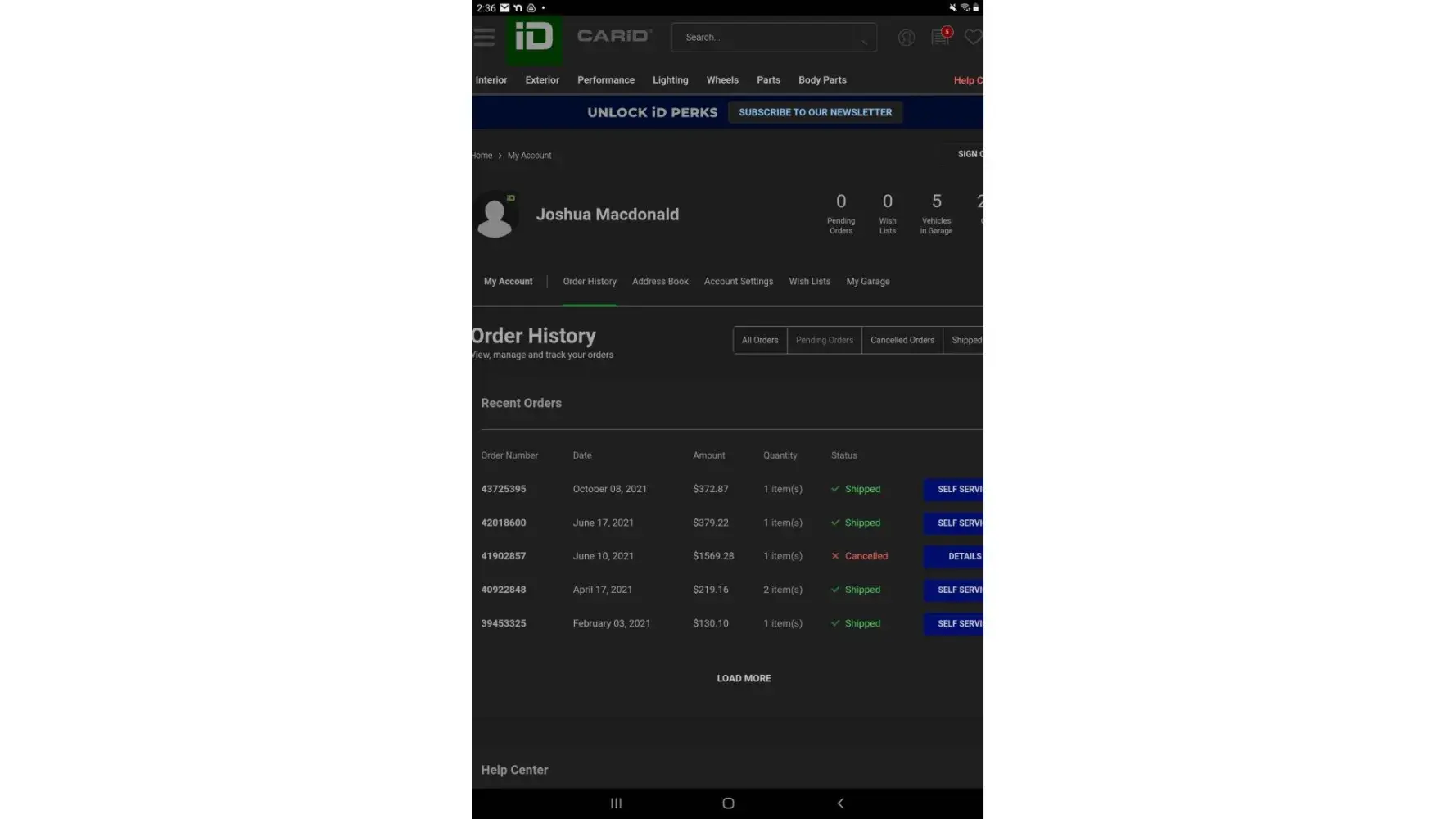This screenshot has width=1456, height=819.
Task: Open the hamburger navigation menu
Action: [484, 37]
